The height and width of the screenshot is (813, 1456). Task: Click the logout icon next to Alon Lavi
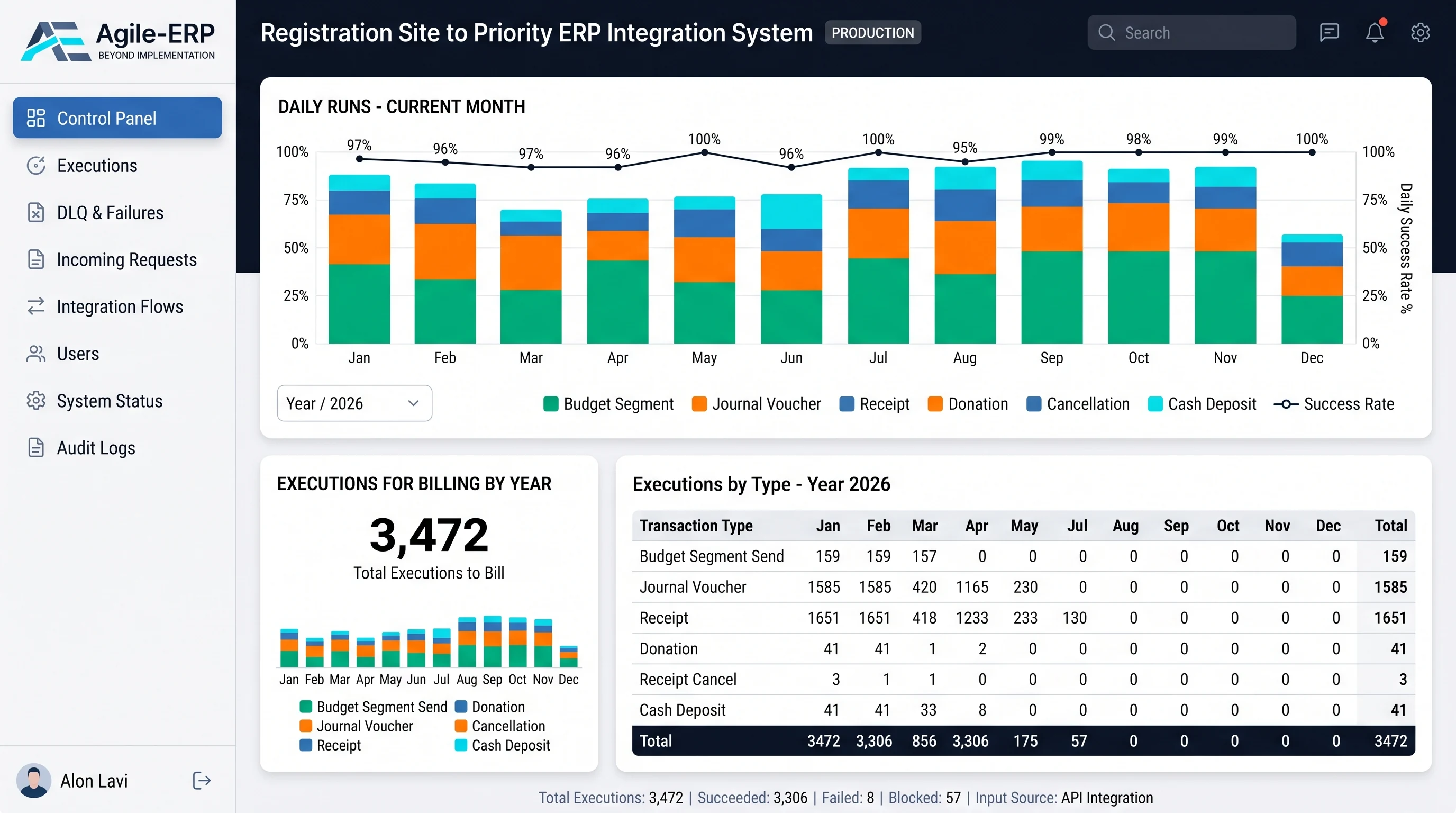pos(201,780)
